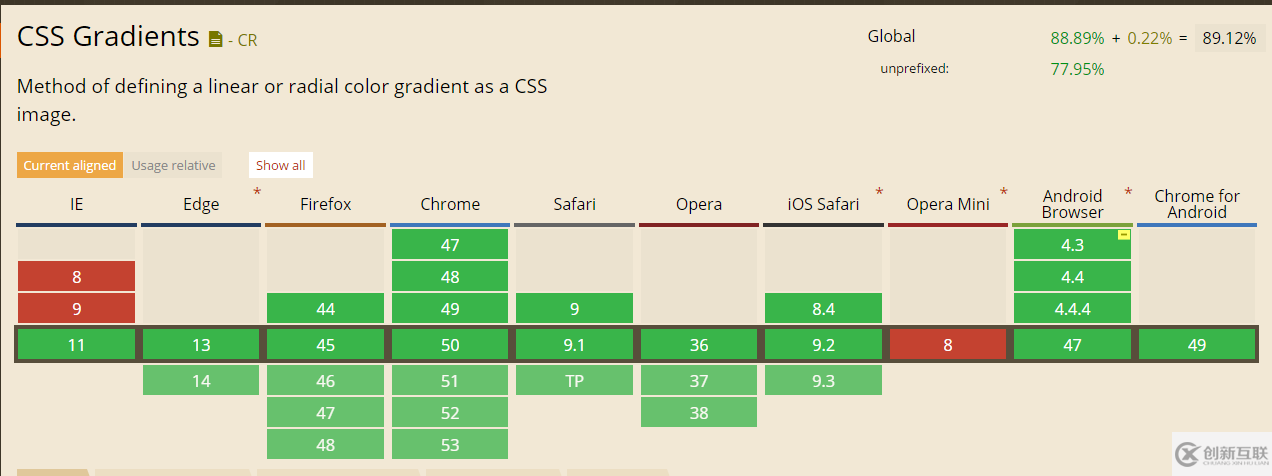Click the watermark logo in the bottom-right corner
The width and height of the screenshot is (1272, 476).
click(1220, 454)
